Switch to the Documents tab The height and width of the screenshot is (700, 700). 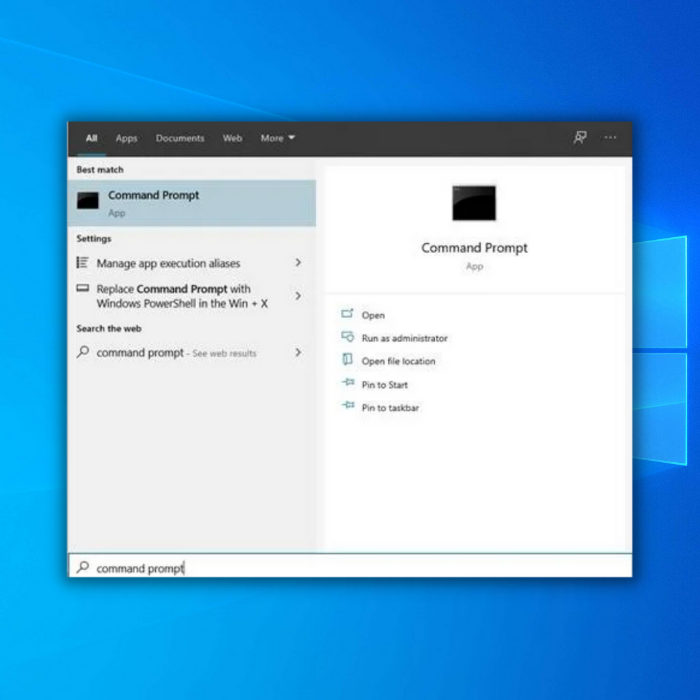click(x=180, y=138)
